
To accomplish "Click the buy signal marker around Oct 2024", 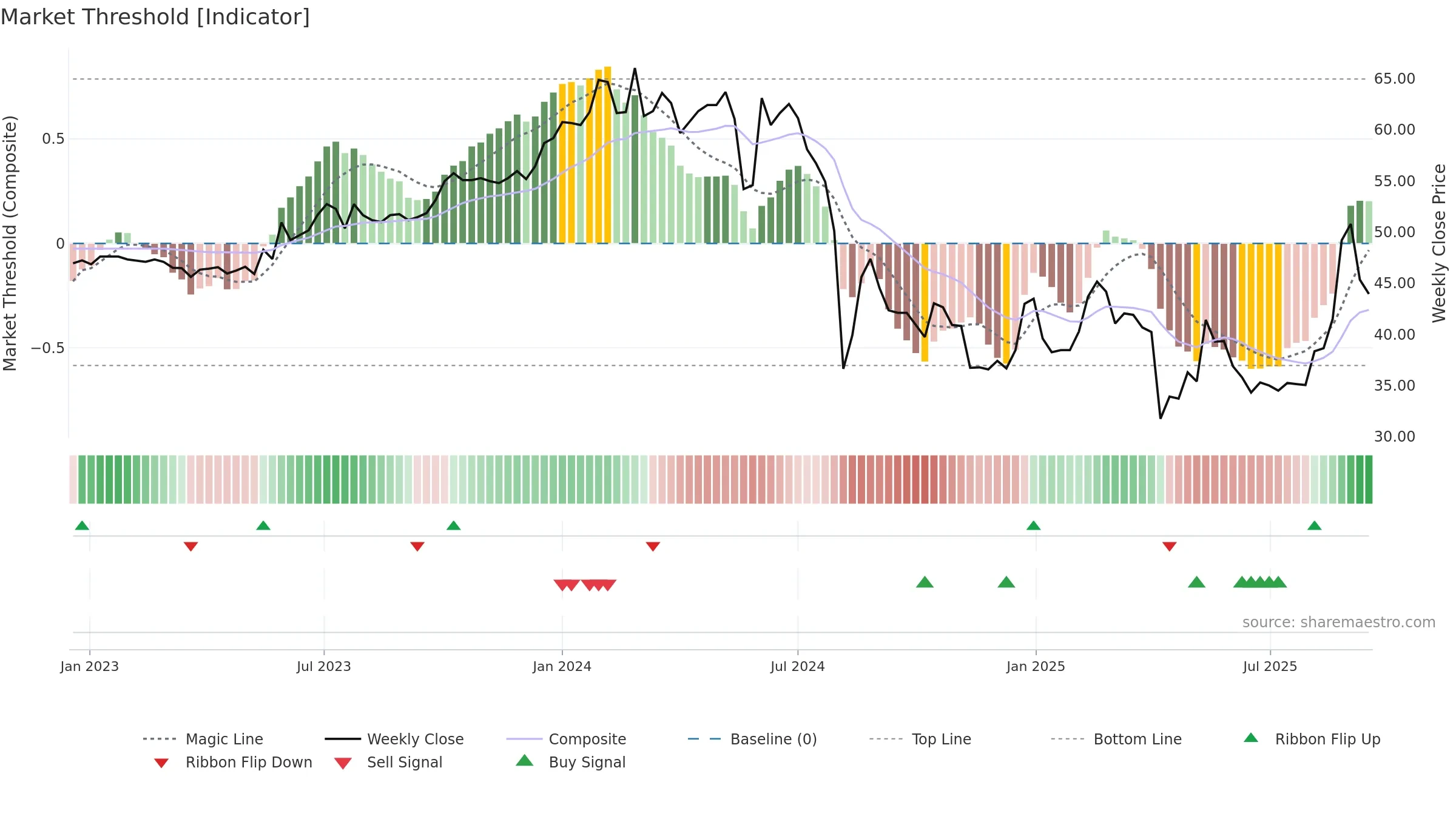I will pos(925,582).
